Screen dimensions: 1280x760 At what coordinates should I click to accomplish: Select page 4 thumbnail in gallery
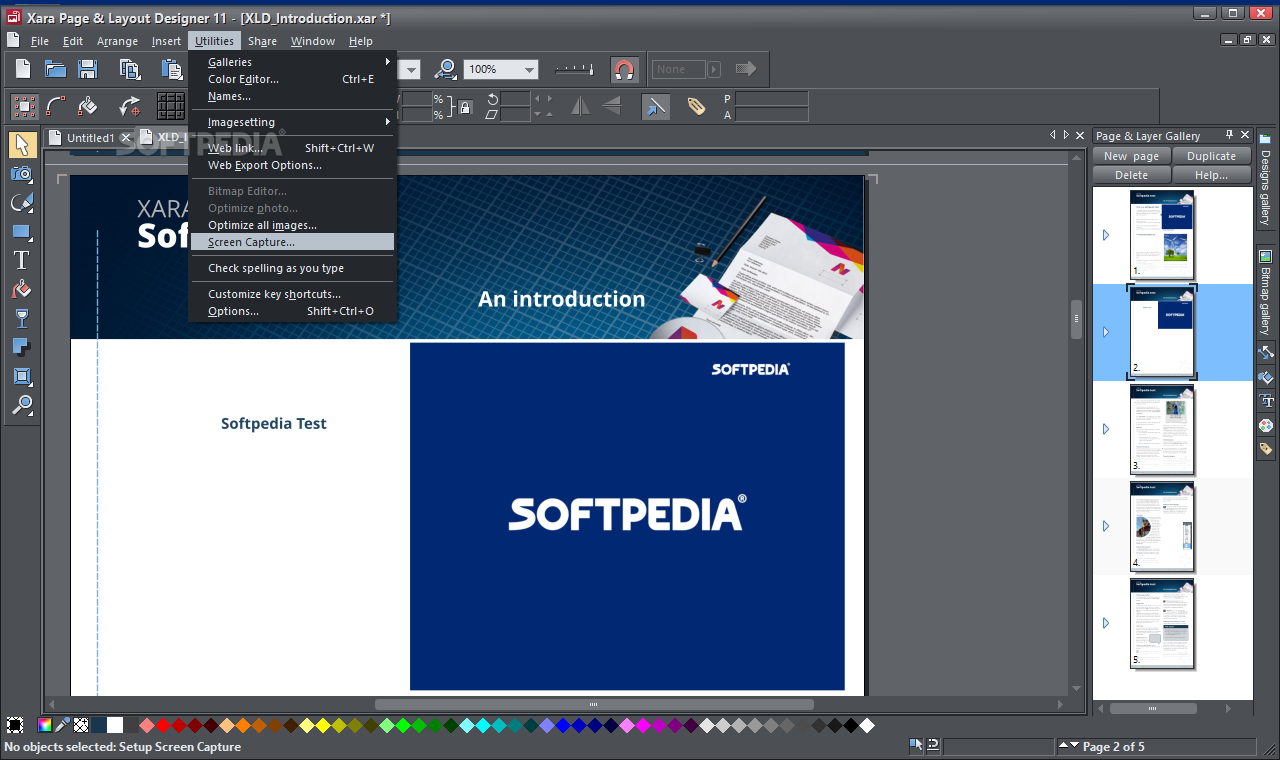pos(1162,526)
